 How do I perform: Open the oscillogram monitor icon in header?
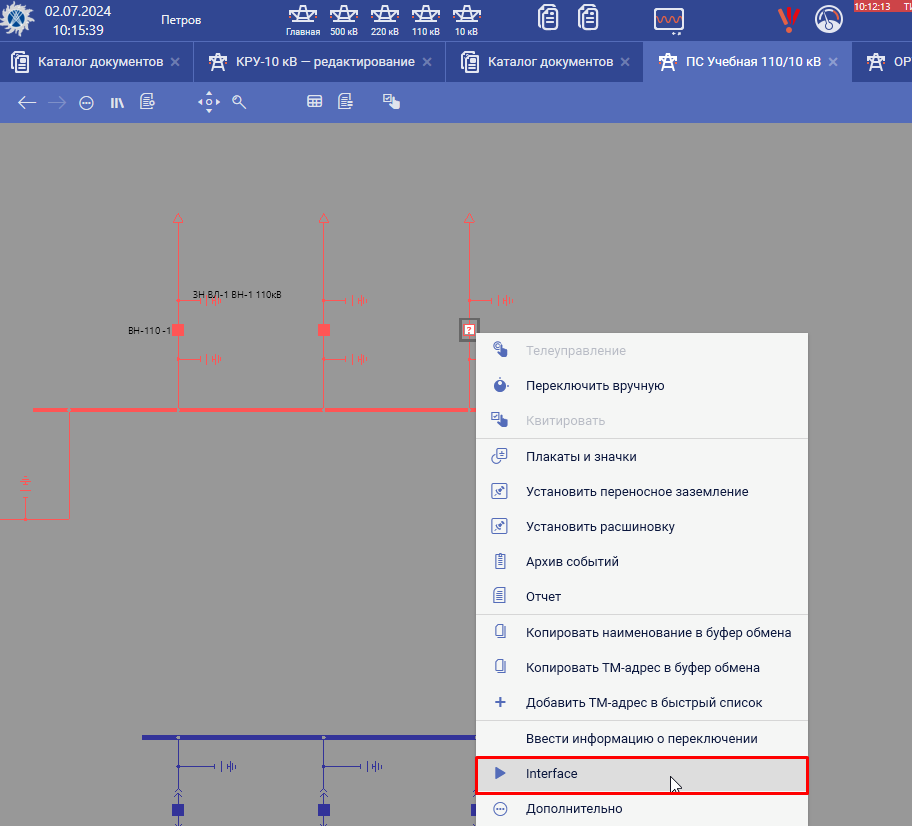tap(668, 19)
